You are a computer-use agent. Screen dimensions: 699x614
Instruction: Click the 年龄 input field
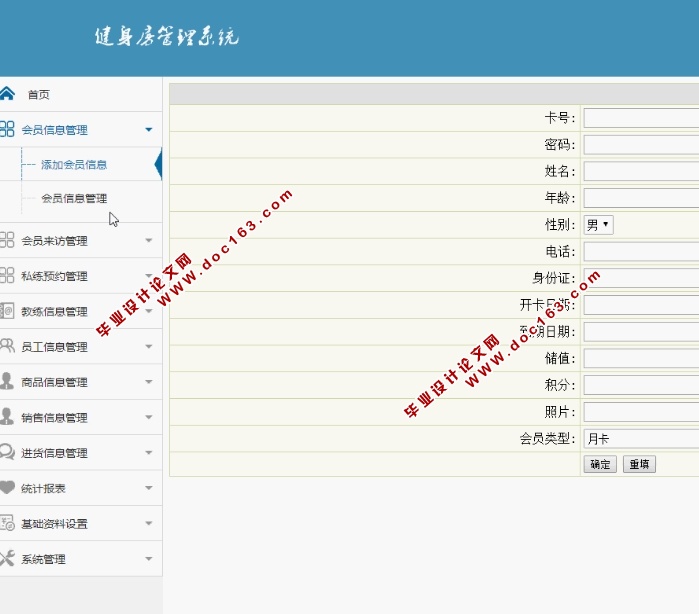[641, 198]
